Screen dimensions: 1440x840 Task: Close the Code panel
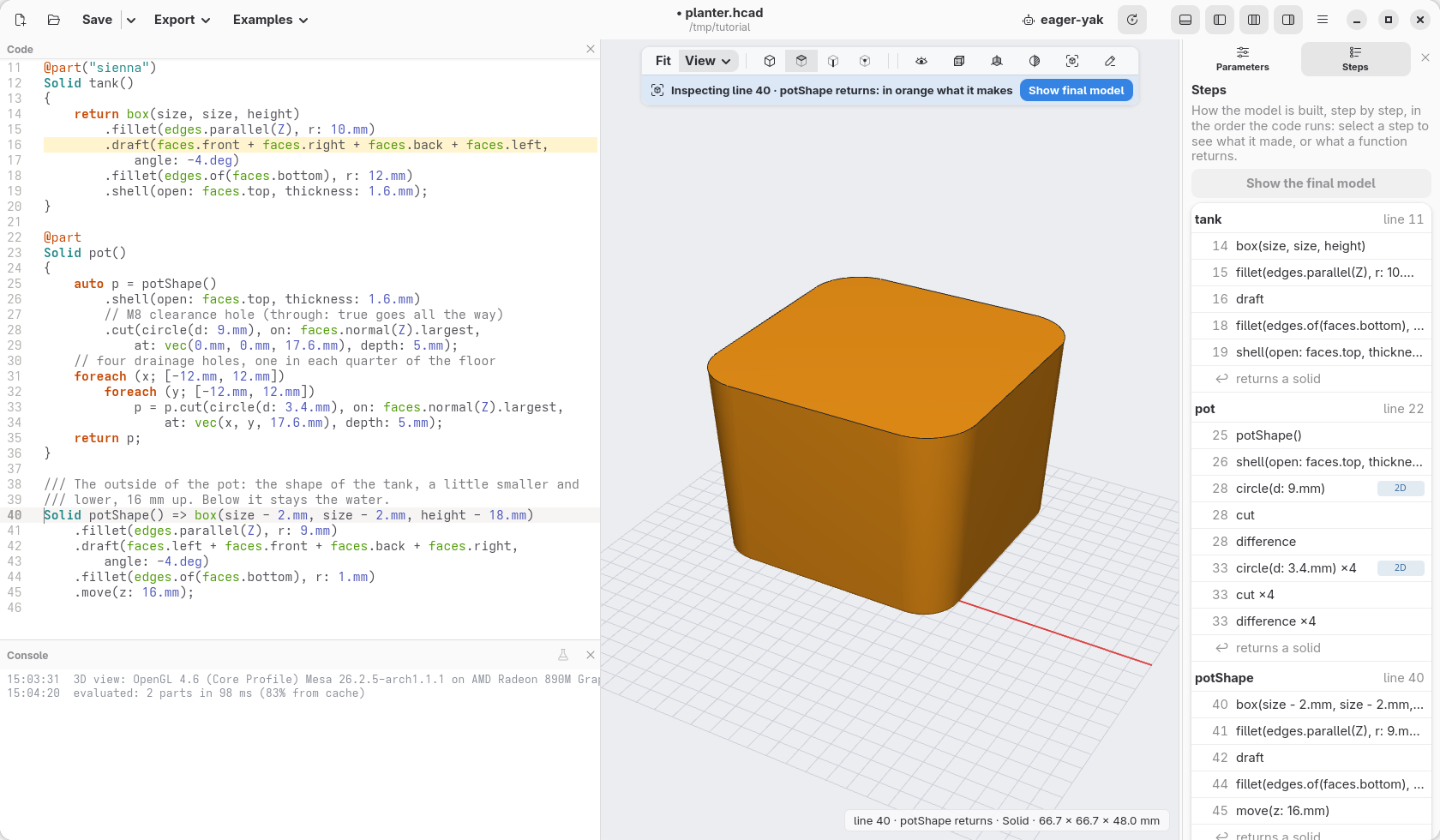[x=591, y=49]
